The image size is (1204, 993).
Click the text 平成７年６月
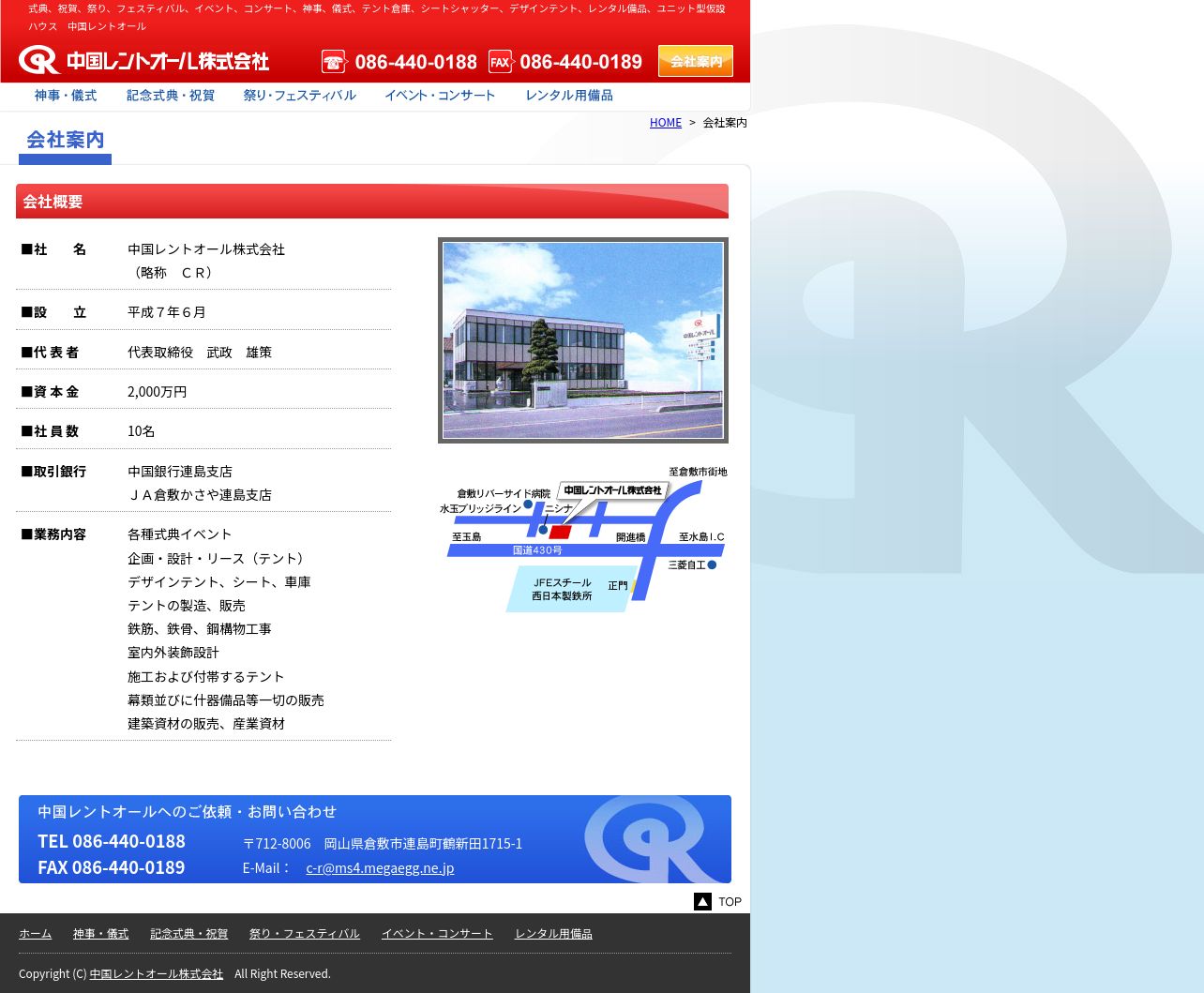click(167, 312)
